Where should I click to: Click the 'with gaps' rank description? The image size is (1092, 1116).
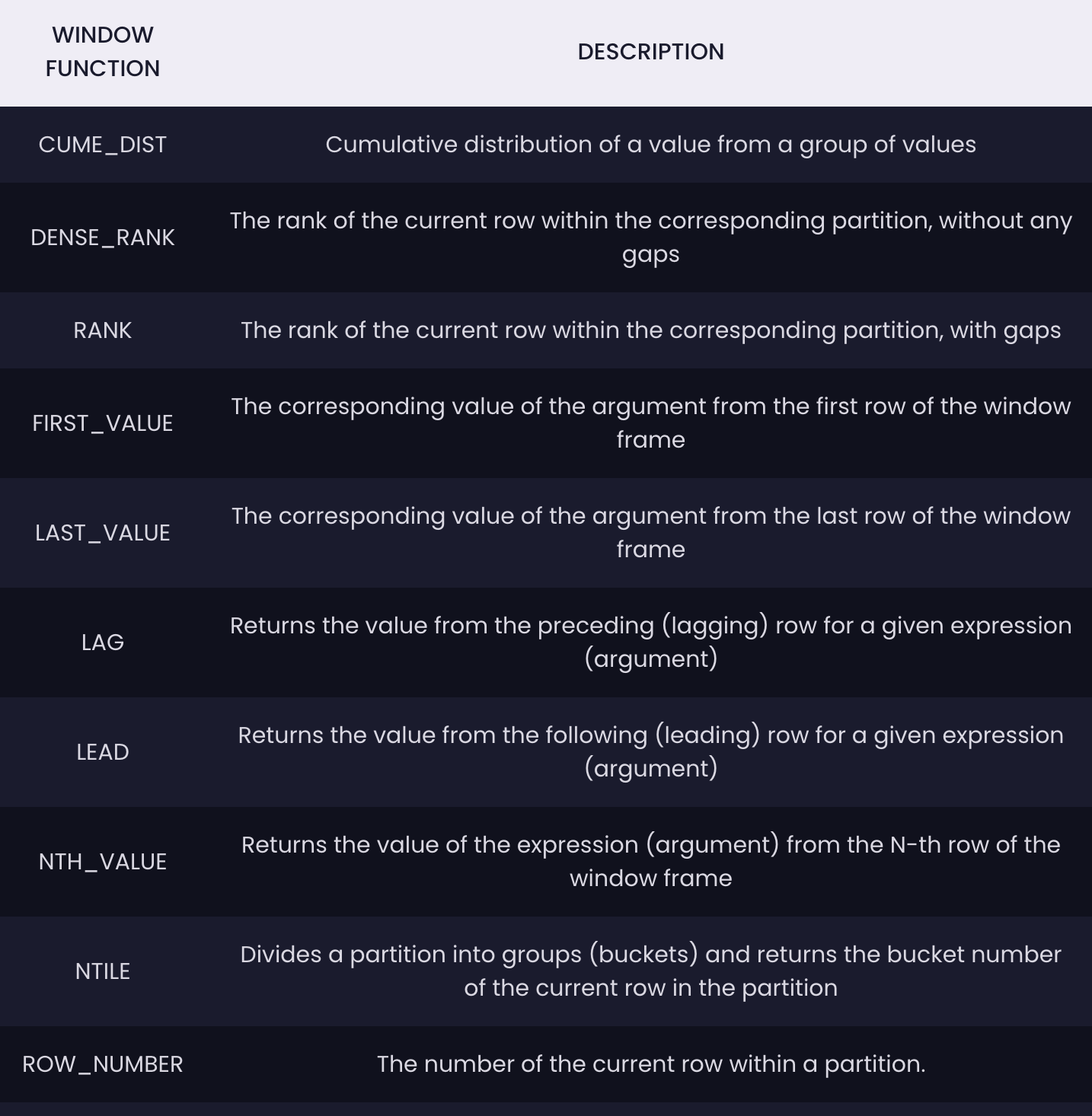[650, 330]
